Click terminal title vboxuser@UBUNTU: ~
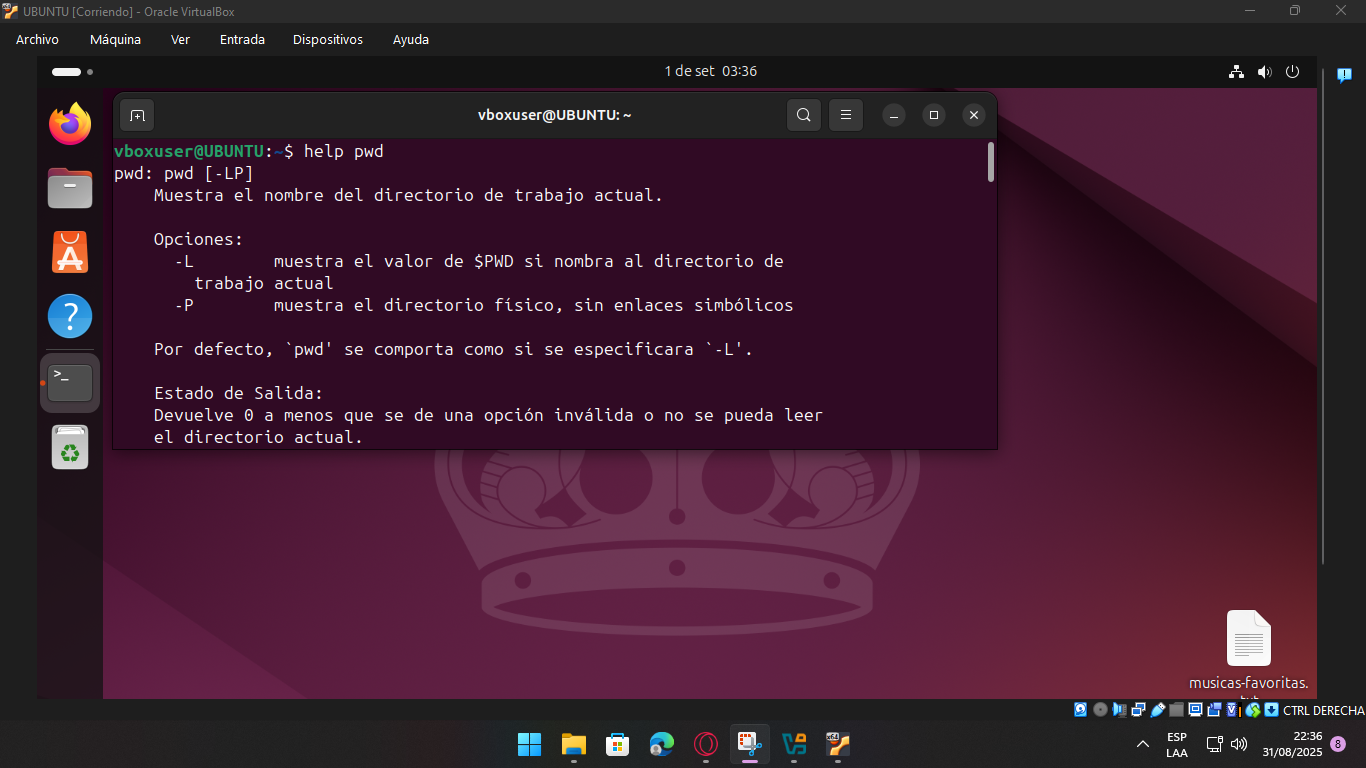Viewport: 1366px width, 768px height. [555, 115]
